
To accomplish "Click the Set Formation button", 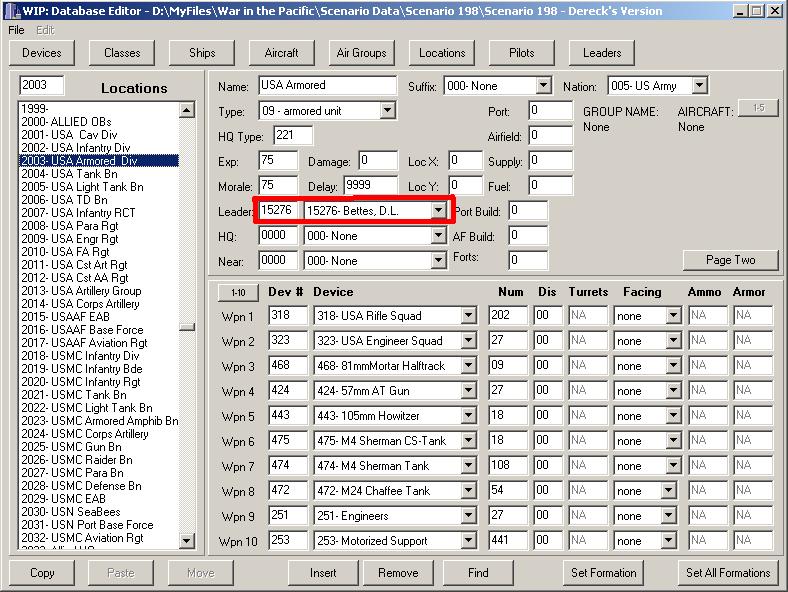I will click(x=603, y=573).
